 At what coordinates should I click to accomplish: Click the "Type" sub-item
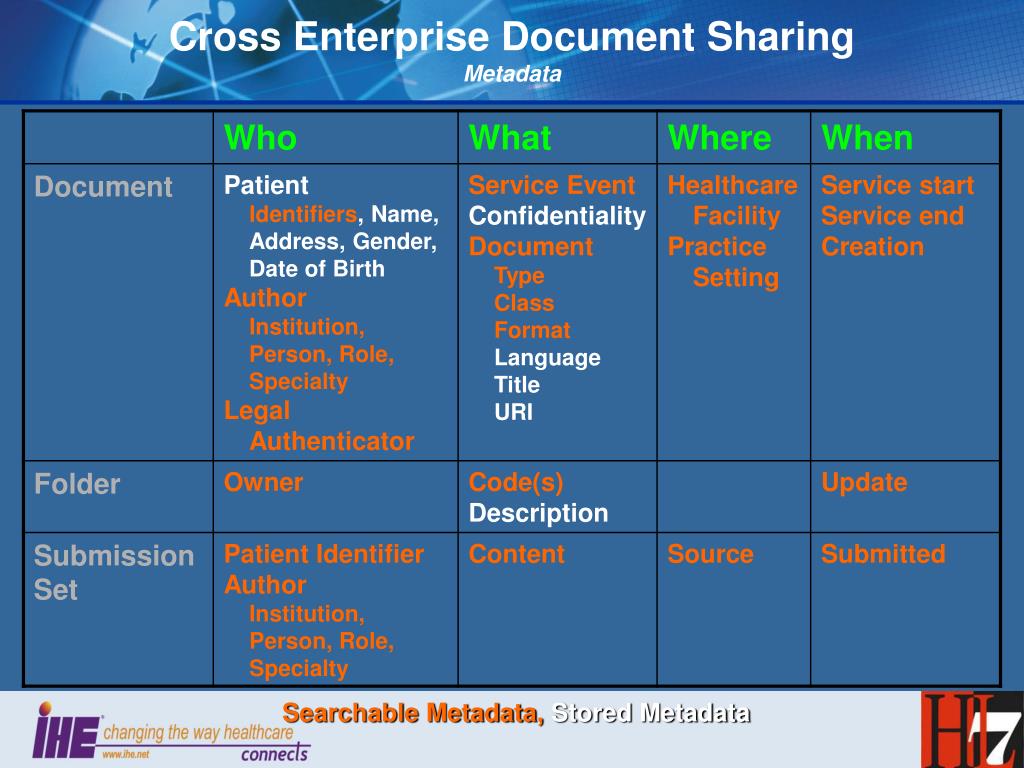519,276
